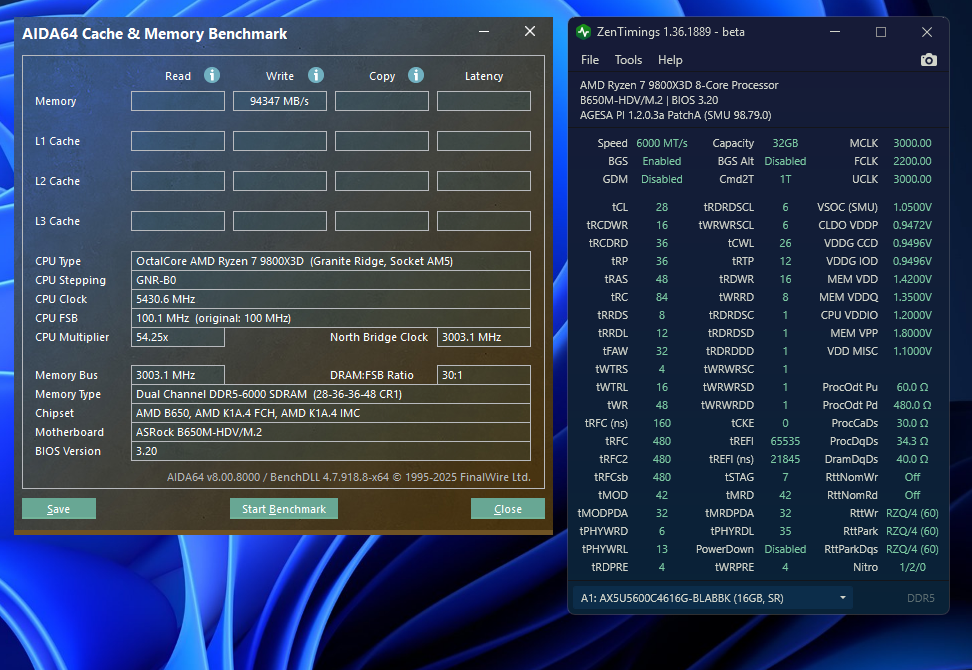
Task: Click the empty Memory Read result field
Action: 178,101
